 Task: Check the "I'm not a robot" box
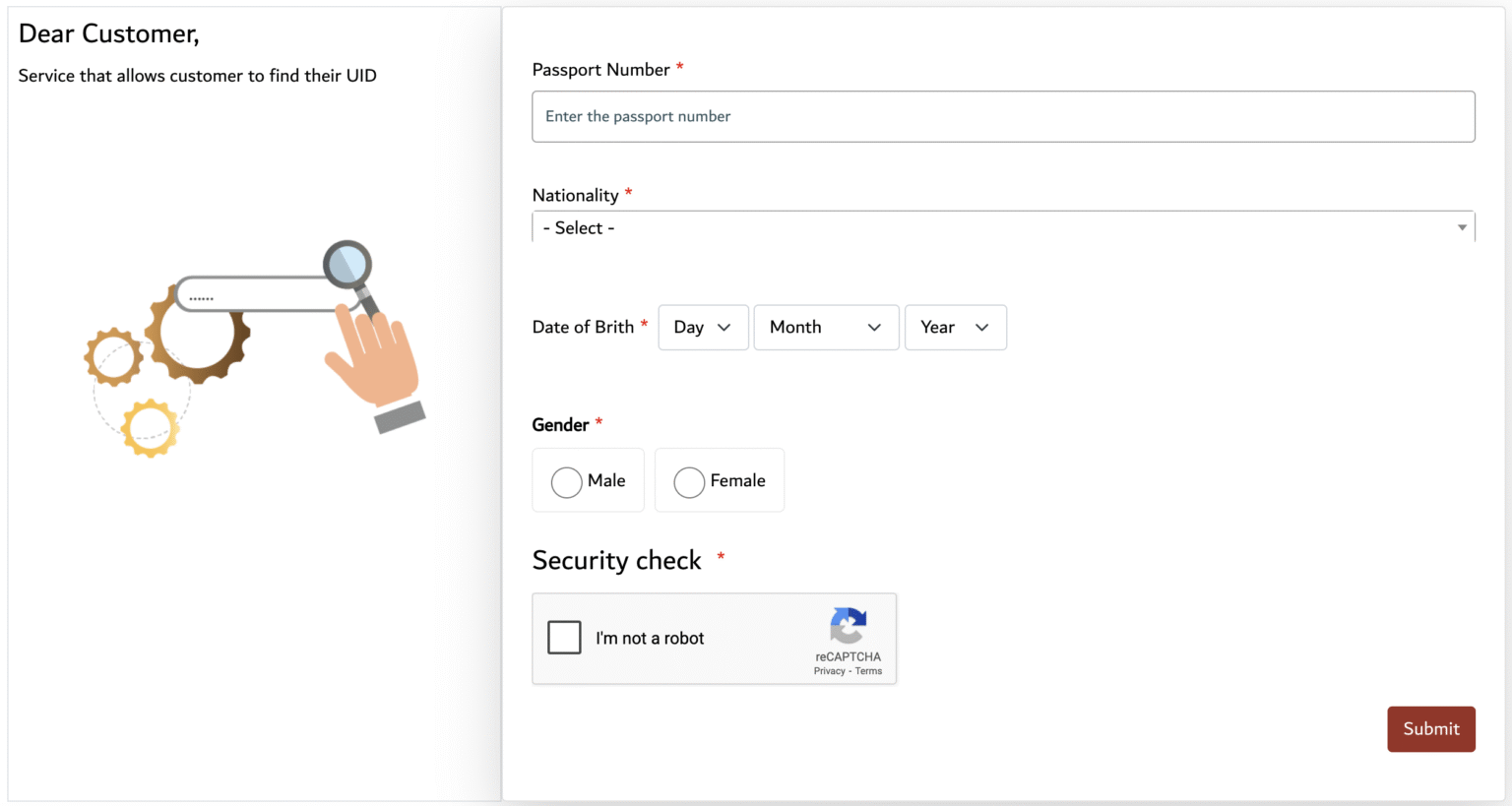564,637
